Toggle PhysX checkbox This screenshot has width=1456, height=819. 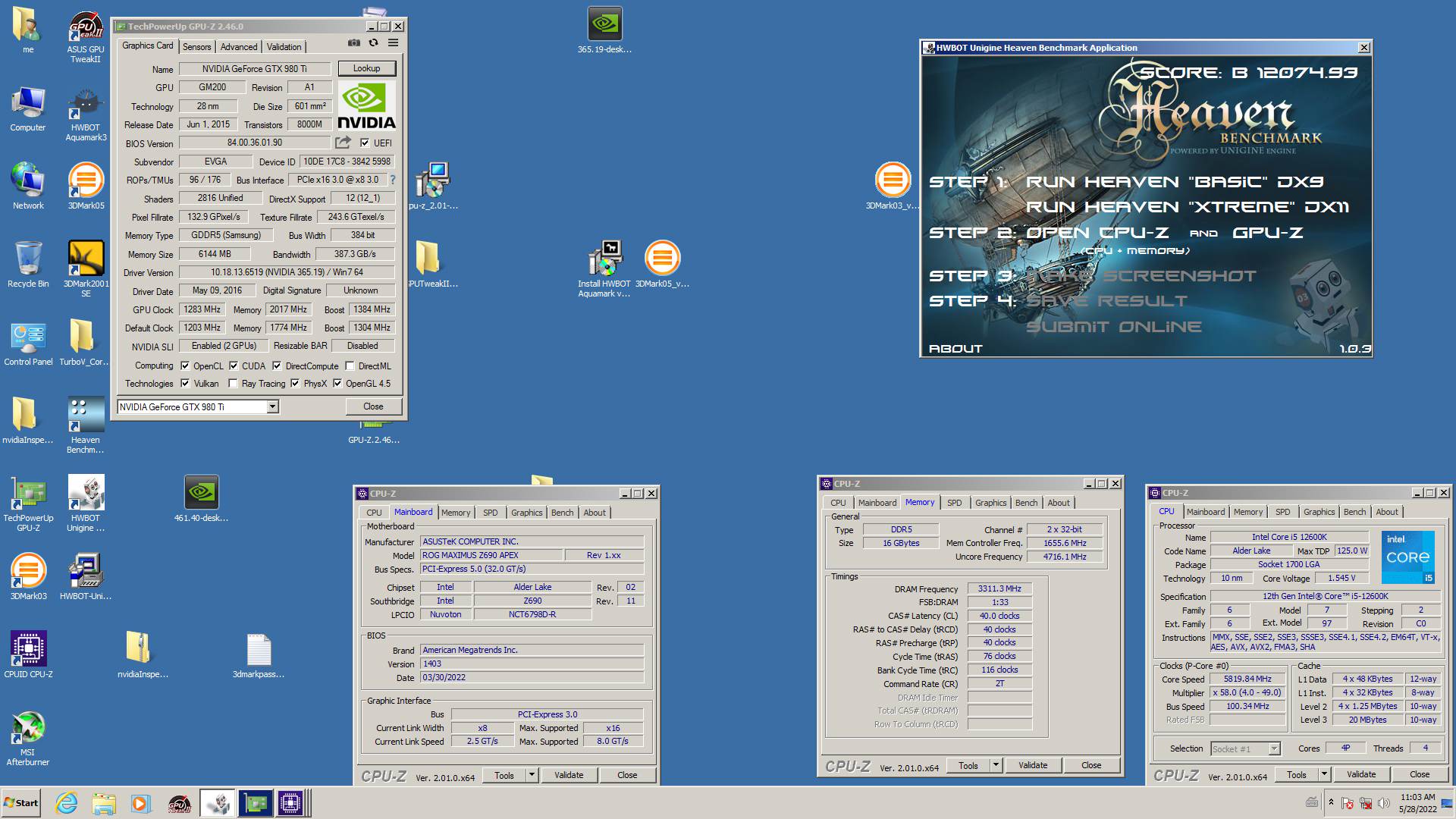pos(295,383)
